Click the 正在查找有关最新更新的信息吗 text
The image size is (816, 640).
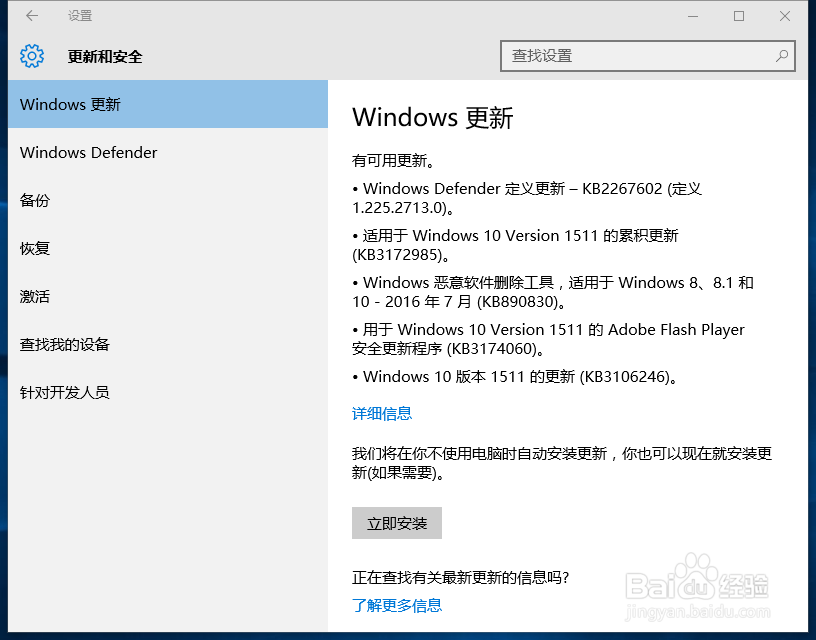pyautogui.click(x=461, y=577)
